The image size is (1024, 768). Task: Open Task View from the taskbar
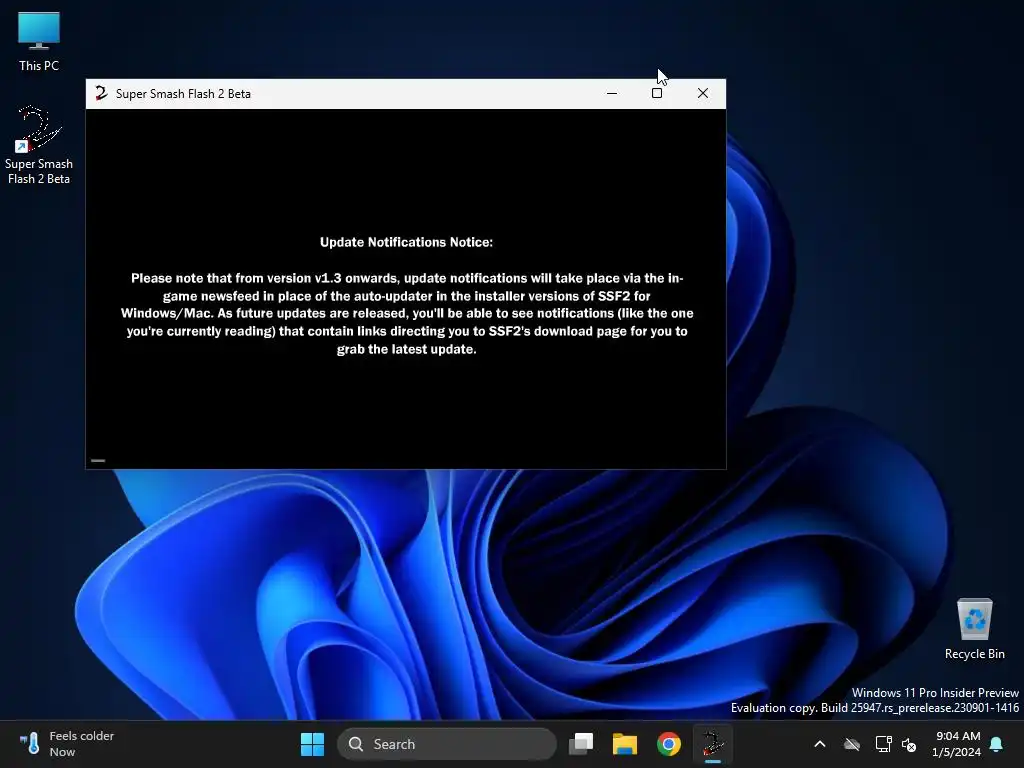click(581, 744)
